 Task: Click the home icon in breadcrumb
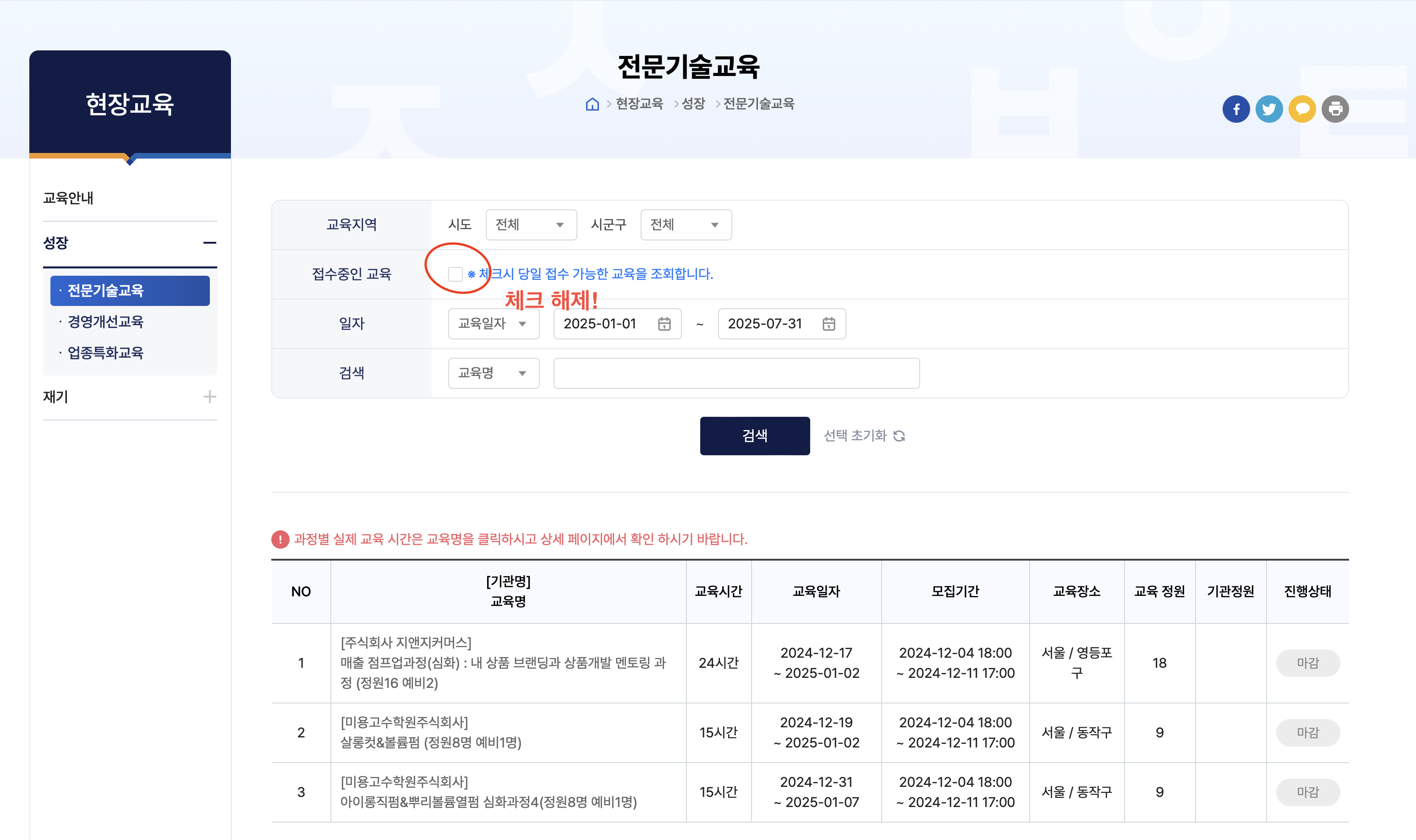[592, 104]
